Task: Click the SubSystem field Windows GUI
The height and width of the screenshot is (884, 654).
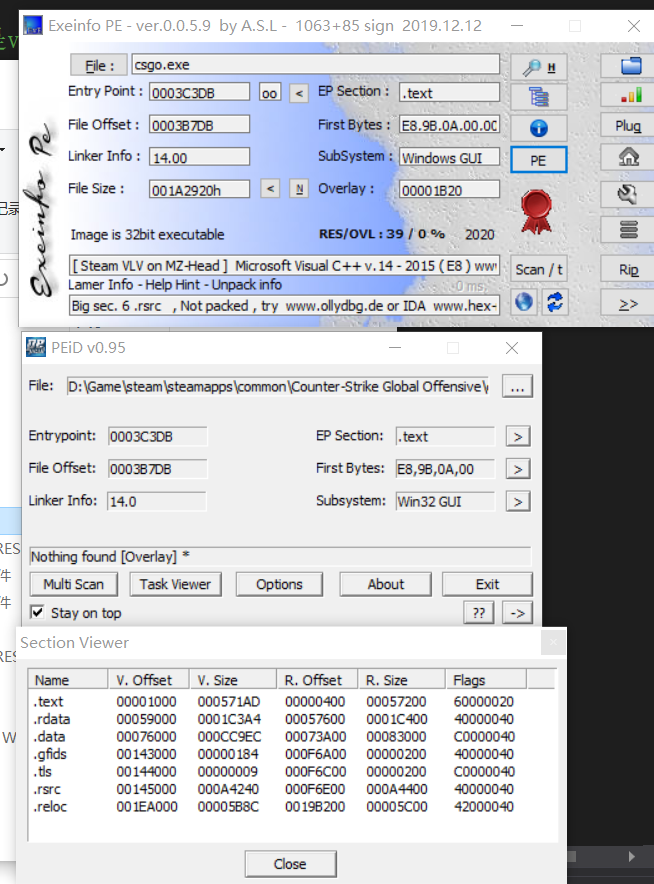Action: pos(449,157)
